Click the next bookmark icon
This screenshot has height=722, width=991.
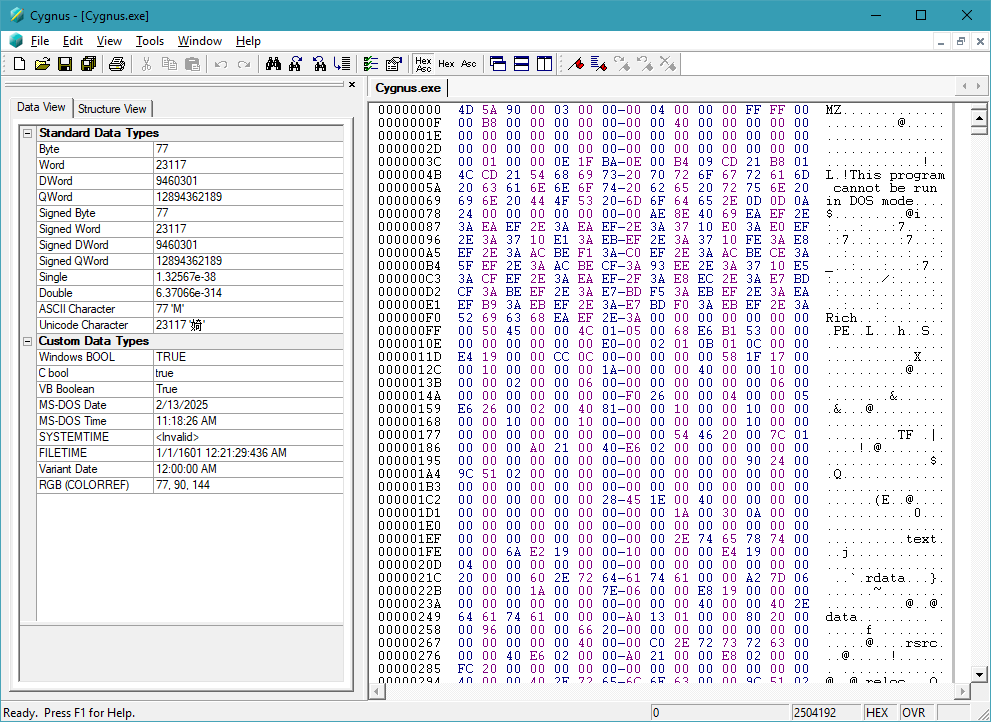622,64
